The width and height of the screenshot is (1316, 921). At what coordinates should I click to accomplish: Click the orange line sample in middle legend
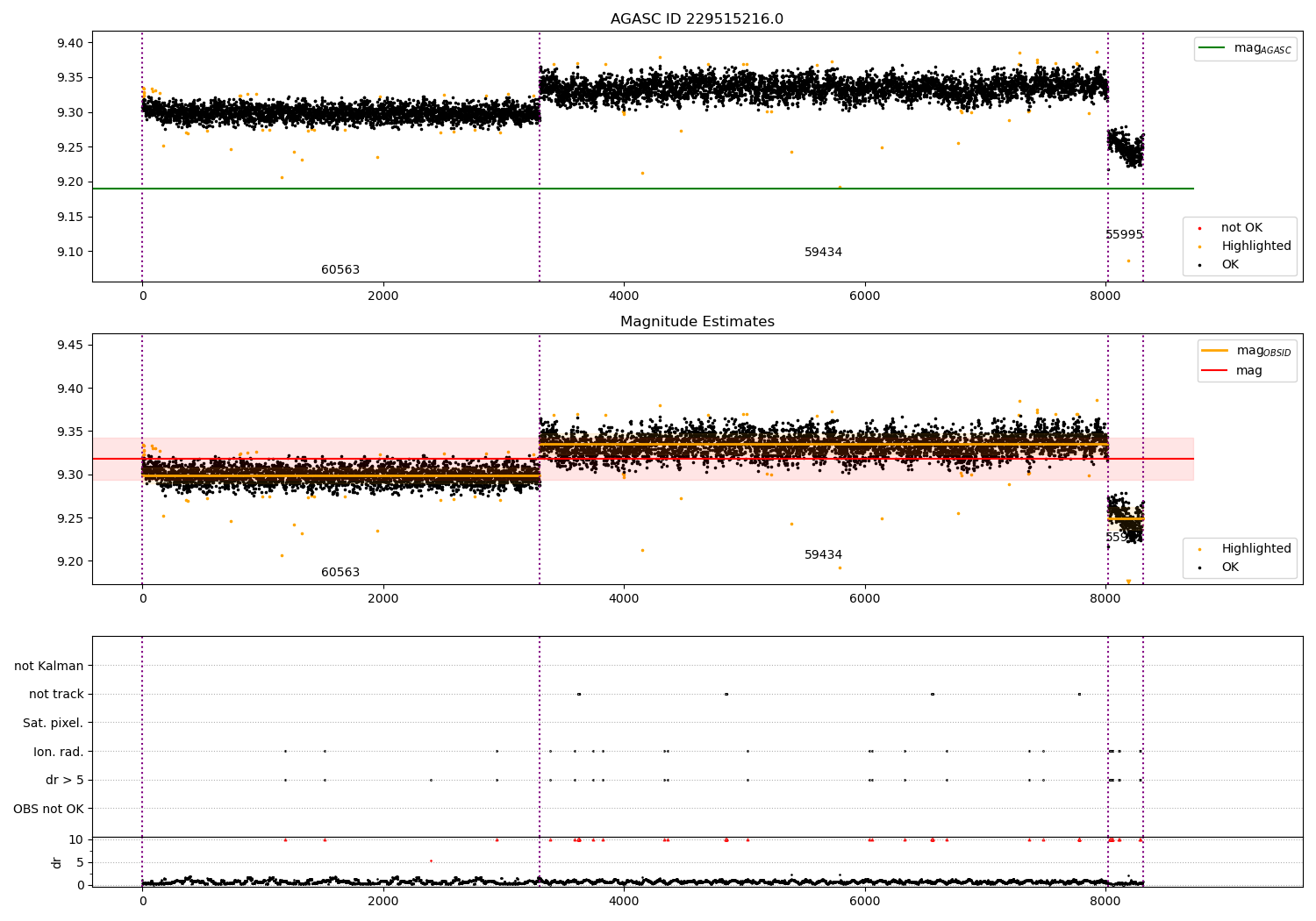coord(1215,350)
